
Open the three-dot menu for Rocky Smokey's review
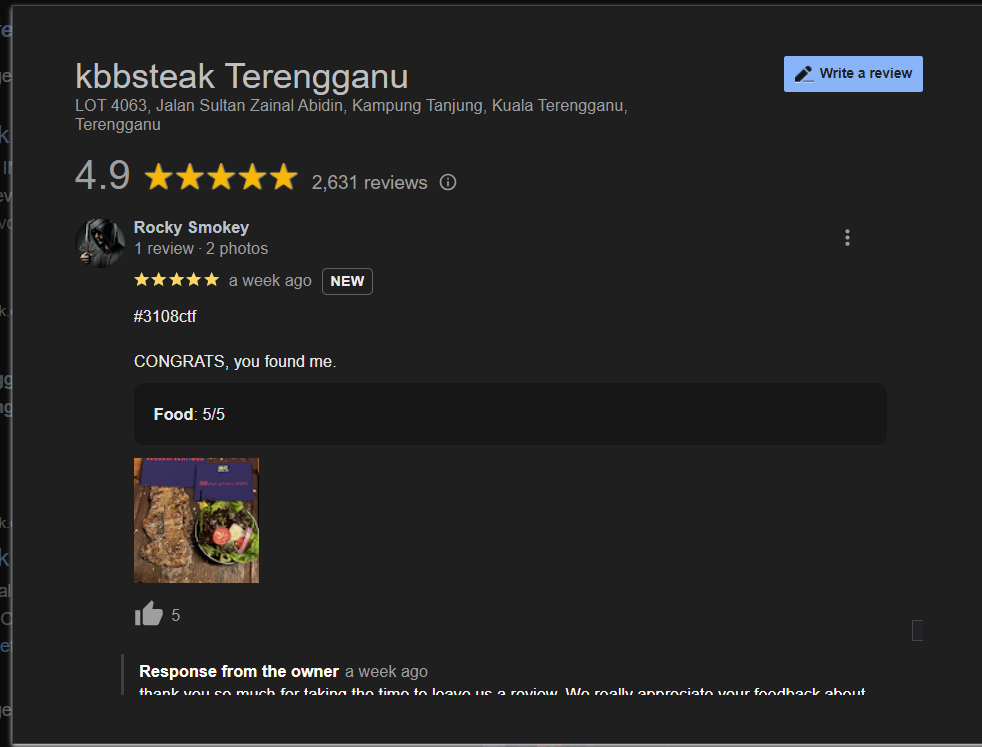pyautogui.click(x=847, y=238)
